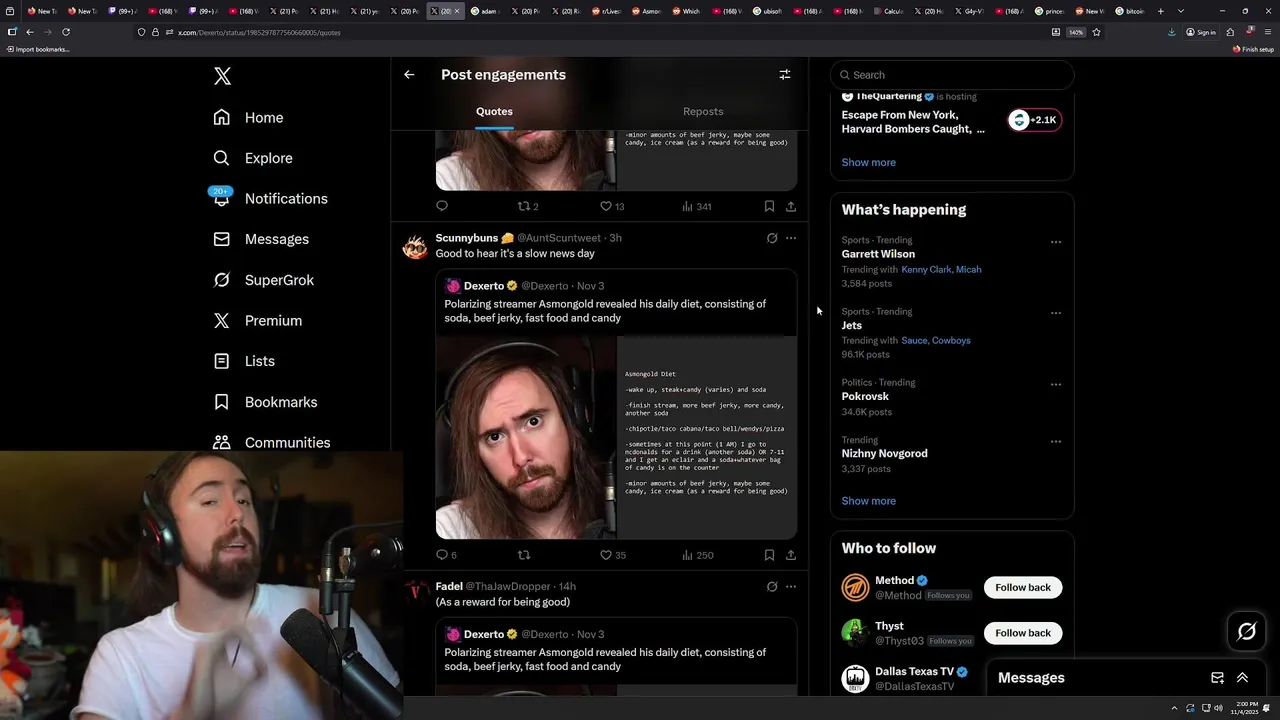1280x720 pixels.
Task: Open Scunnybuns profile avatar
Action: (x=415, y=246)
